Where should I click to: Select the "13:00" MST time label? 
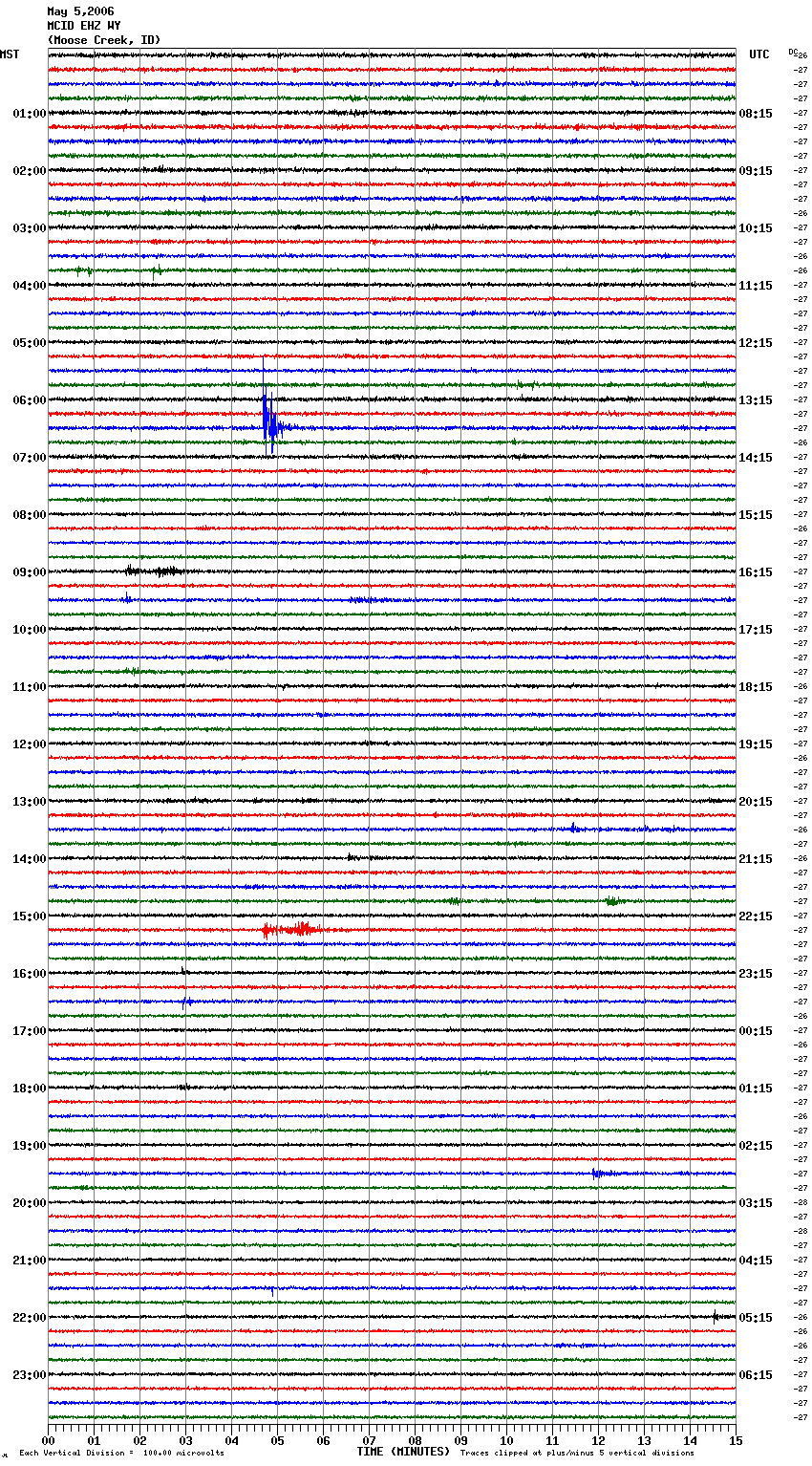pos(30,802)
